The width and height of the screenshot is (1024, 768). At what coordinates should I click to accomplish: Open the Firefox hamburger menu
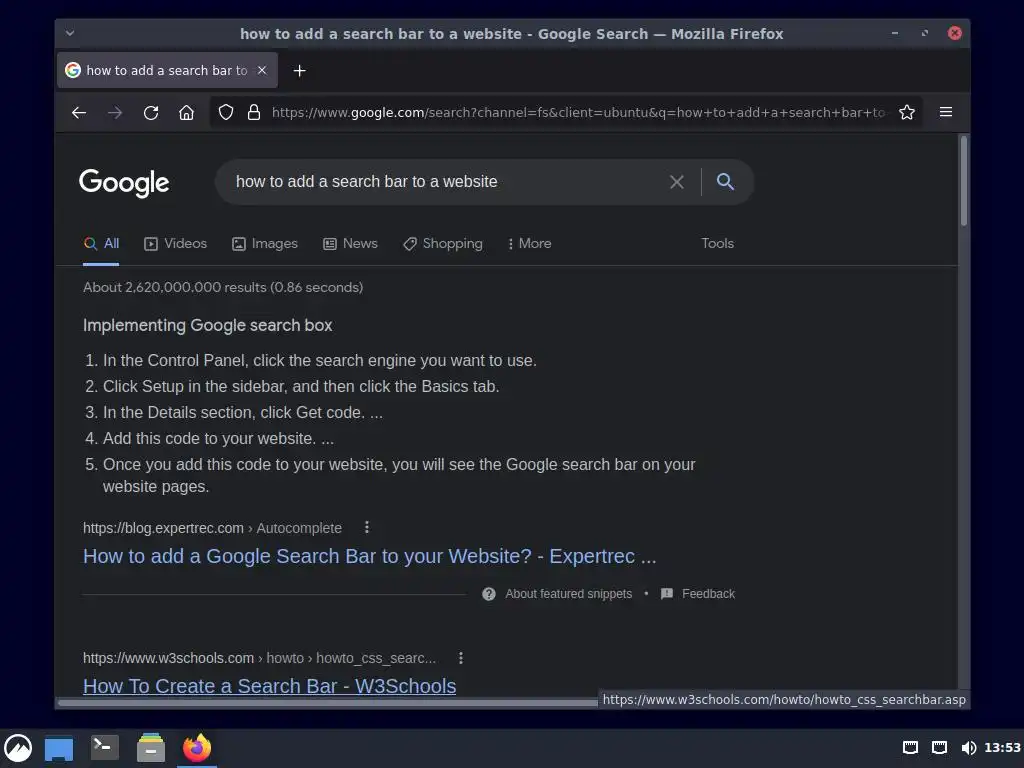[946, 112]
